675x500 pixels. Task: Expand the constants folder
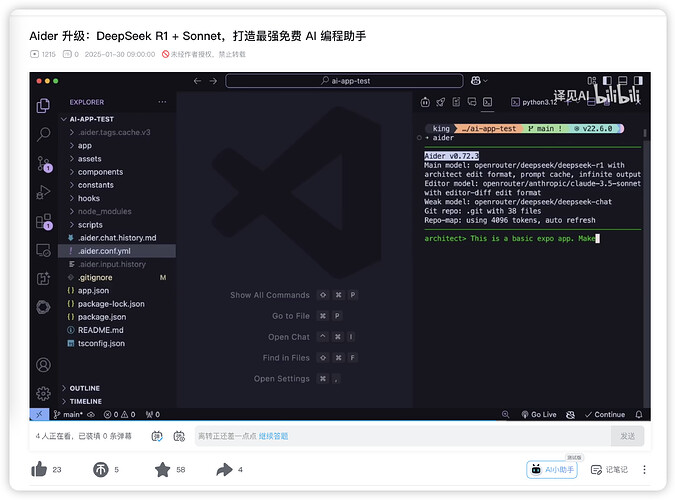tap(96, 185)
